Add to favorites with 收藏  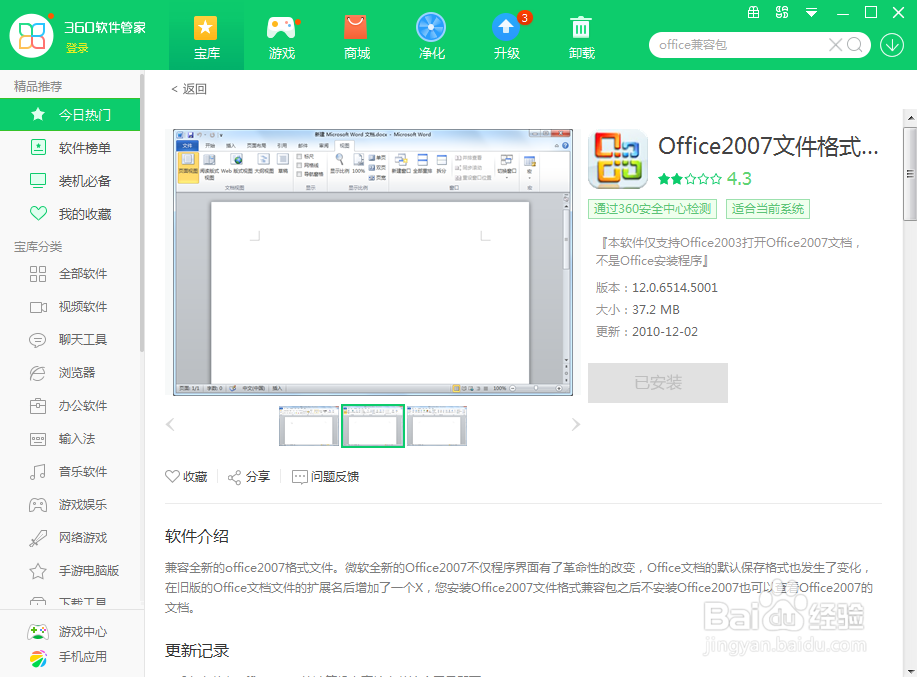(x=187, y=477)
